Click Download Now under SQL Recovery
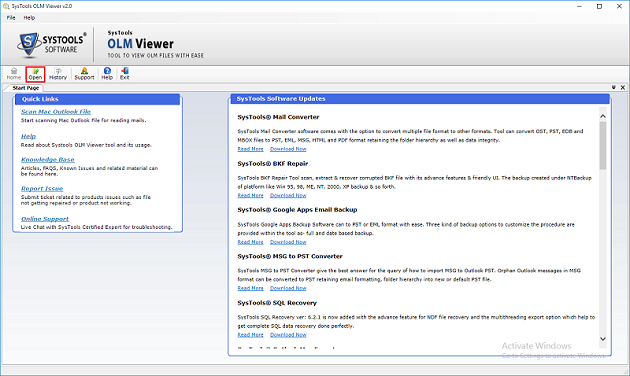This screenshot has width=630, height=376. tap(288, 335)
